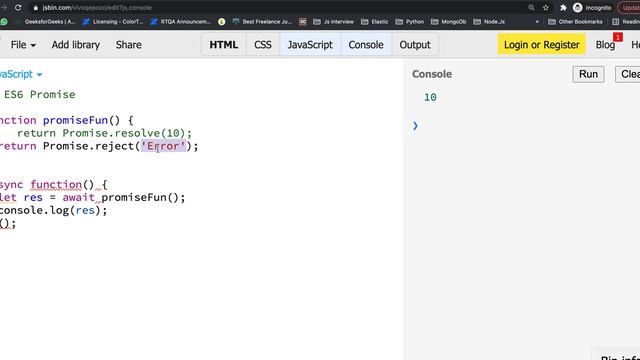This screenshot has width=640, height=360.
Task: Open the Js interview bookmarks folder
Action: [x=333, y=22]
